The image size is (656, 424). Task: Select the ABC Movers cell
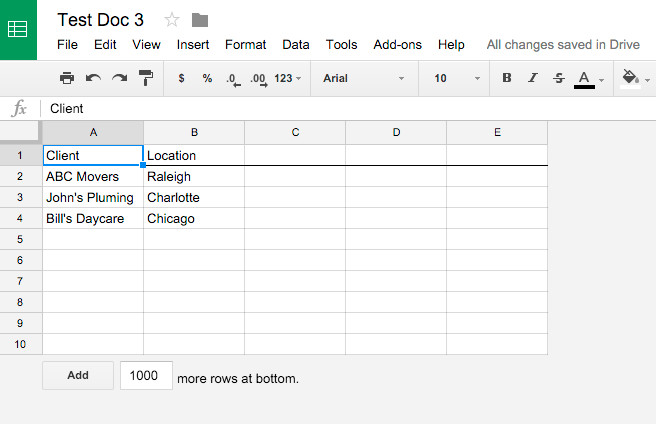click(x=93, y=176)
